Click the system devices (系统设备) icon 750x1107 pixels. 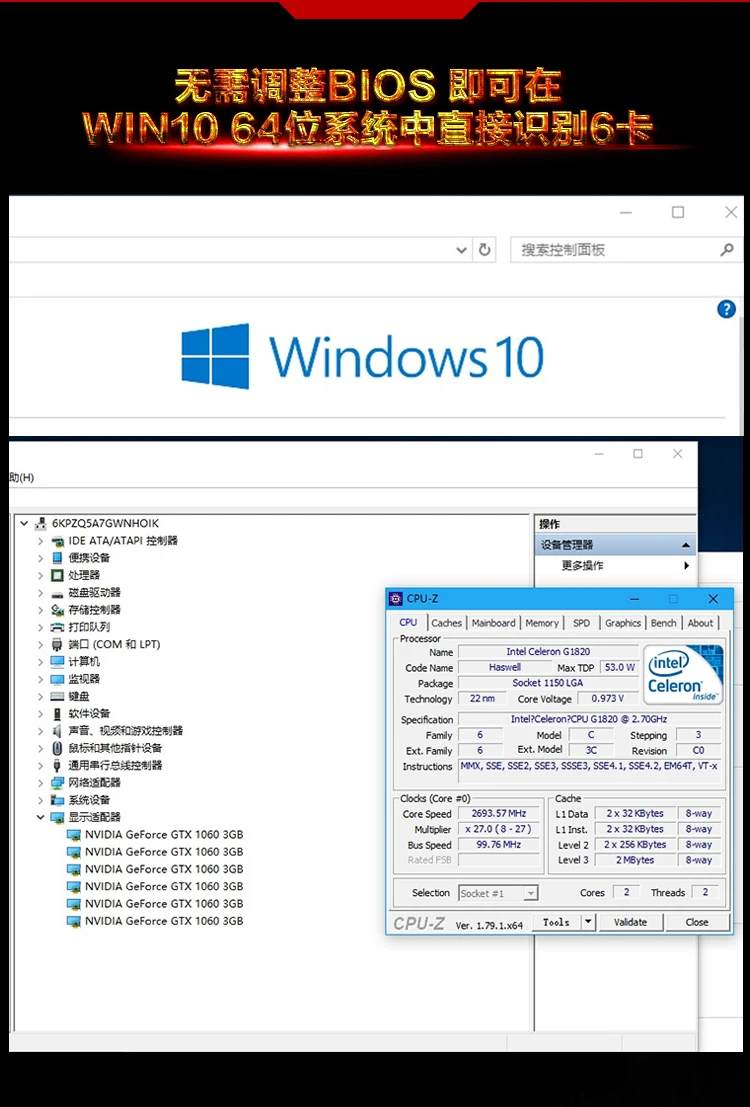click(x=57, y=800)
